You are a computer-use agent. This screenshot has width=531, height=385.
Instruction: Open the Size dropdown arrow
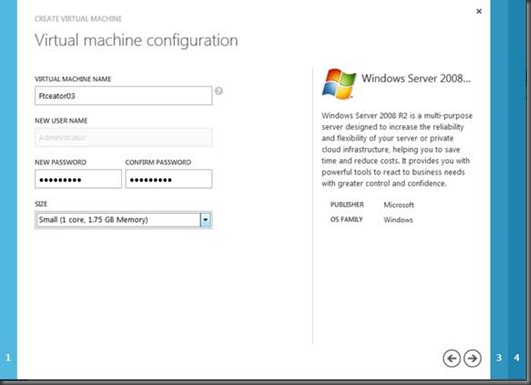pos(205,220)
